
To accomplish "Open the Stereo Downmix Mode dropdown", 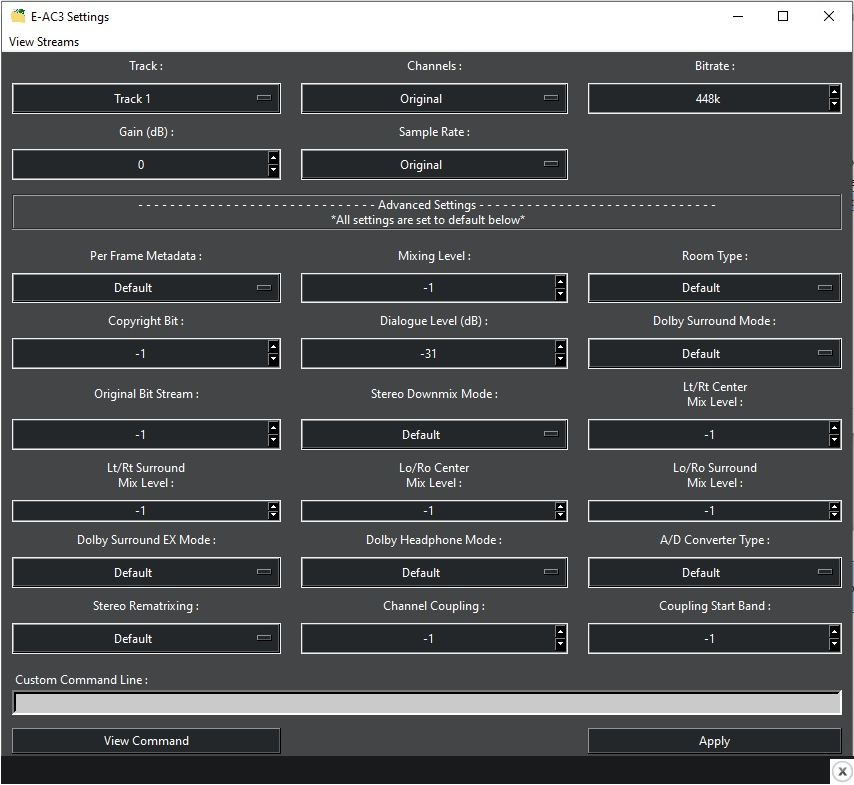I will [434, 435].
